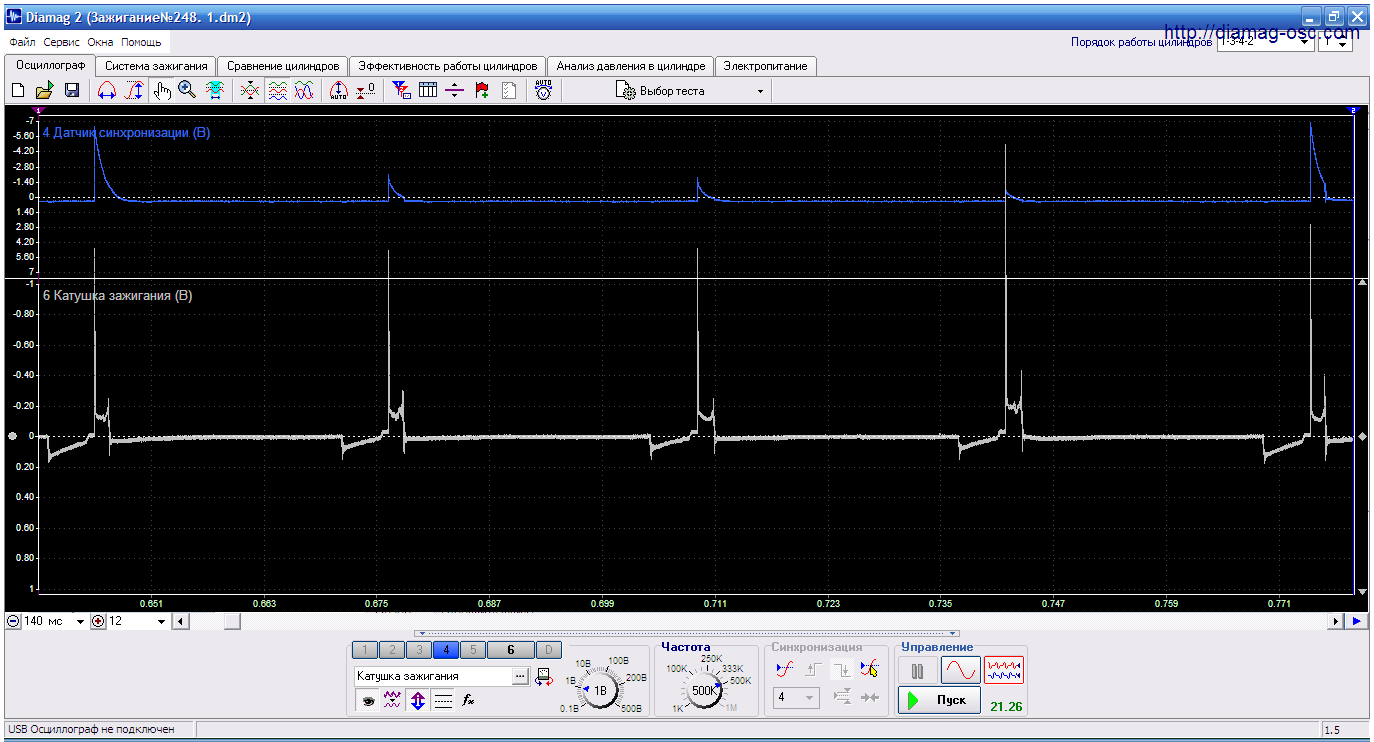This screenshot has width=1374, height=742.
Task: Click the purple waveform filter icon
Action: 392,701
